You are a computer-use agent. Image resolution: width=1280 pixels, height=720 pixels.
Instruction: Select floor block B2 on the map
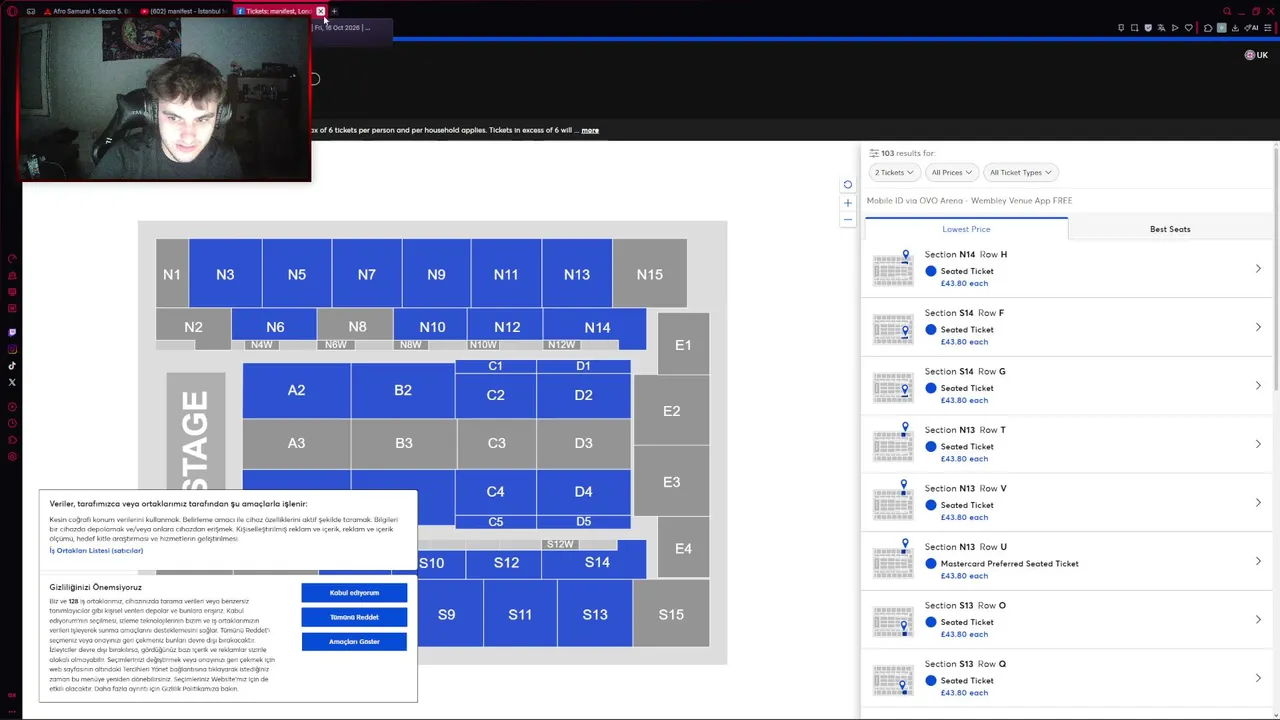403,390
